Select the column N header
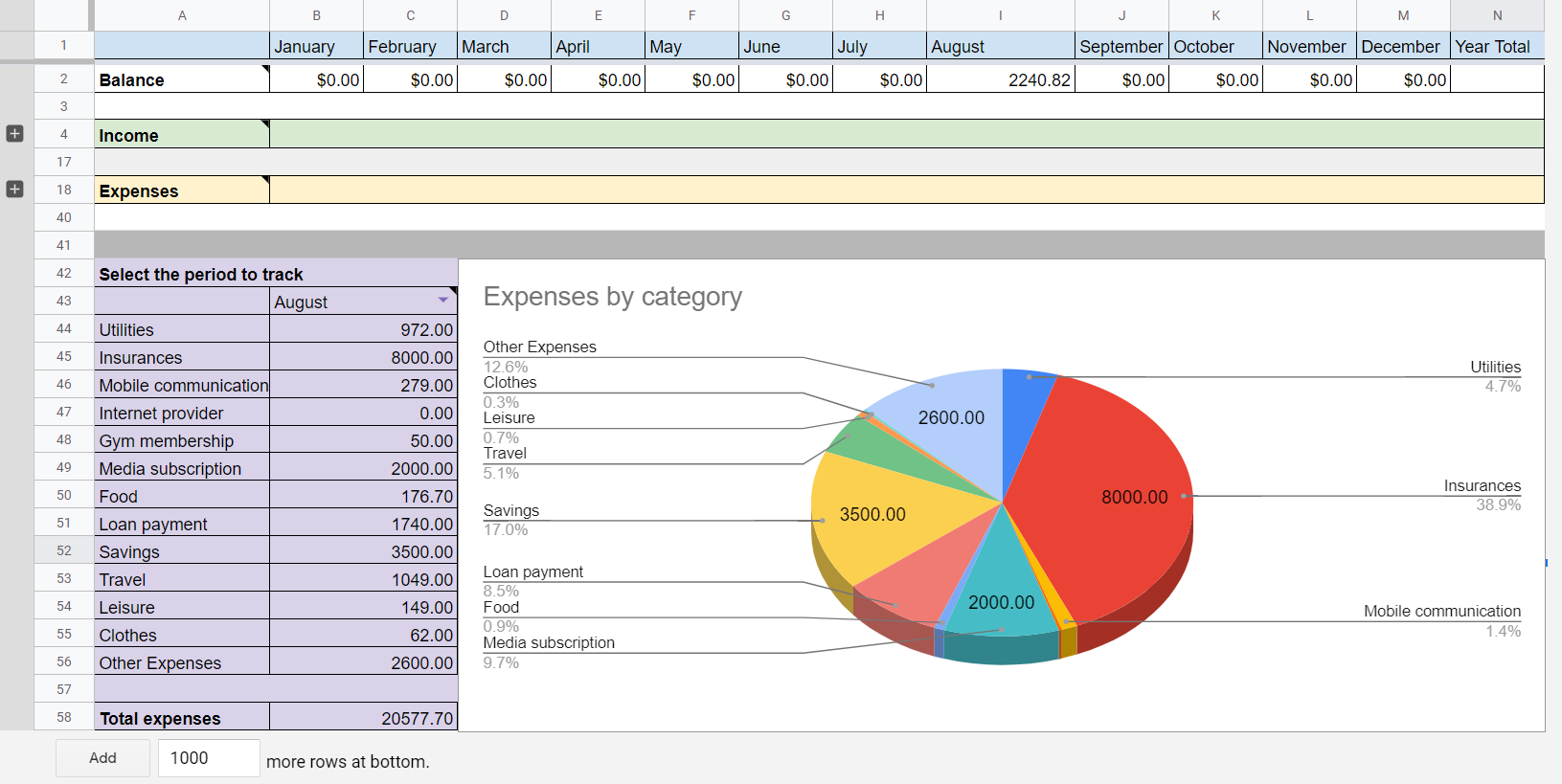 [1497, 15]
